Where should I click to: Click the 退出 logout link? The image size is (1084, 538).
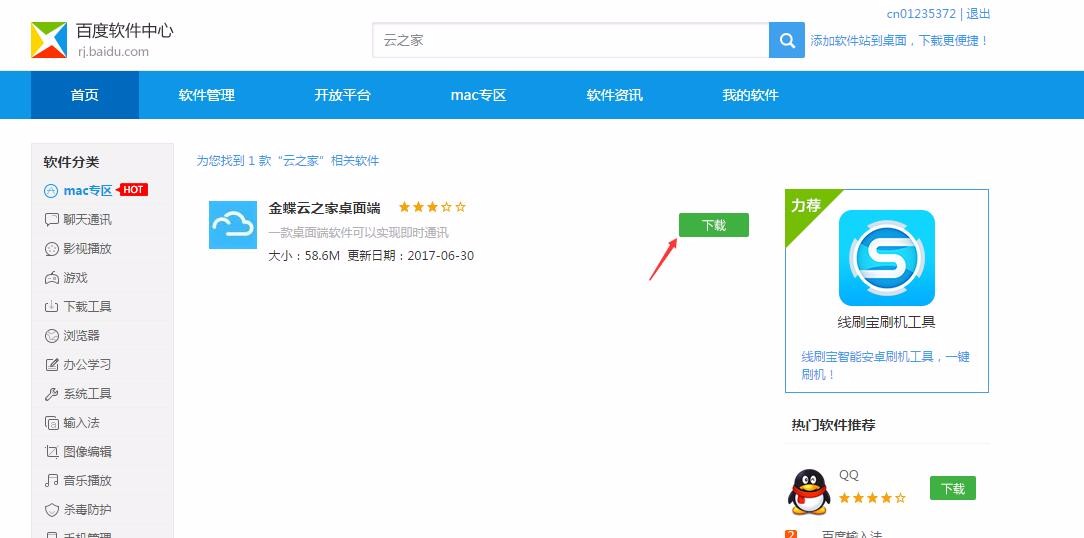pyautogui.click(x=978, y=14)
